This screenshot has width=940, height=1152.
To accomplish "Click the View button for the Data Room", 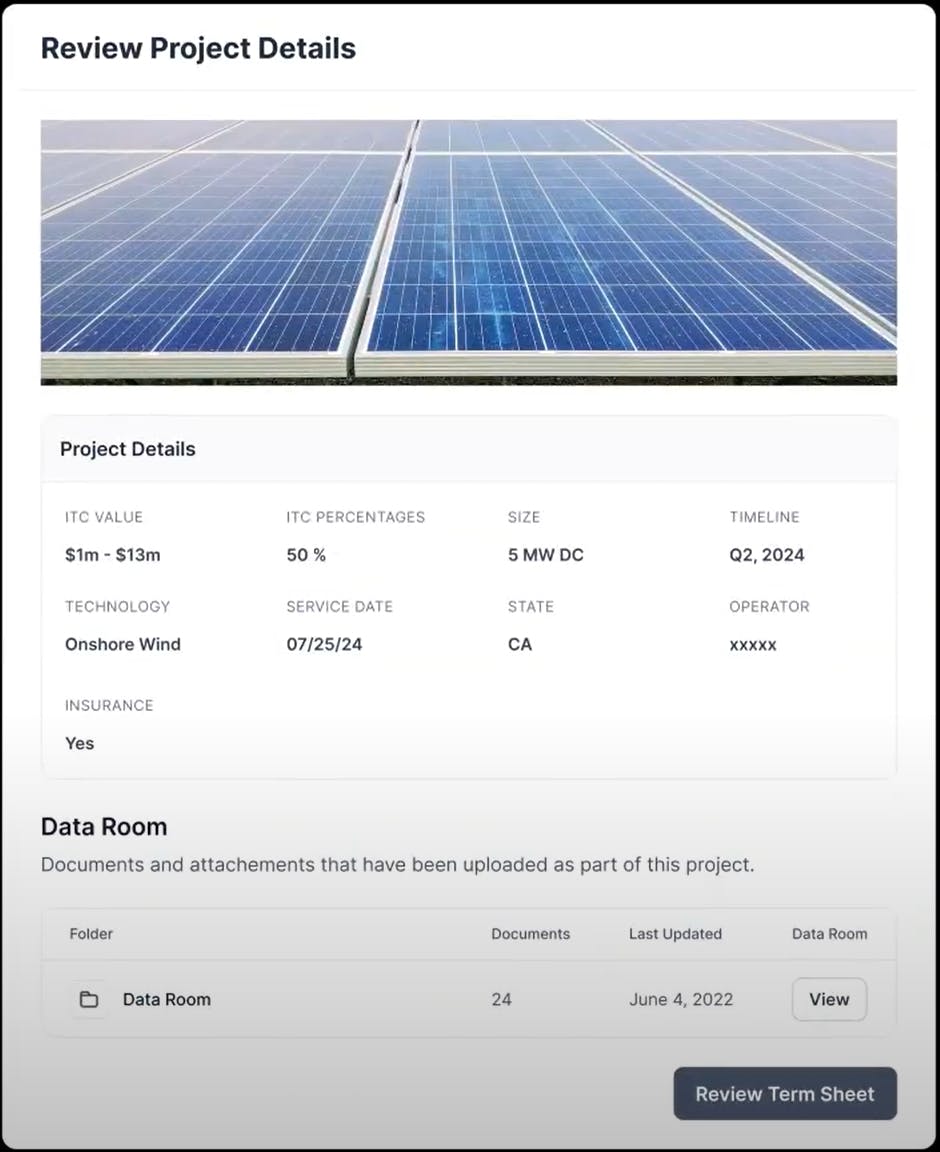I will (x=829, y=999).
